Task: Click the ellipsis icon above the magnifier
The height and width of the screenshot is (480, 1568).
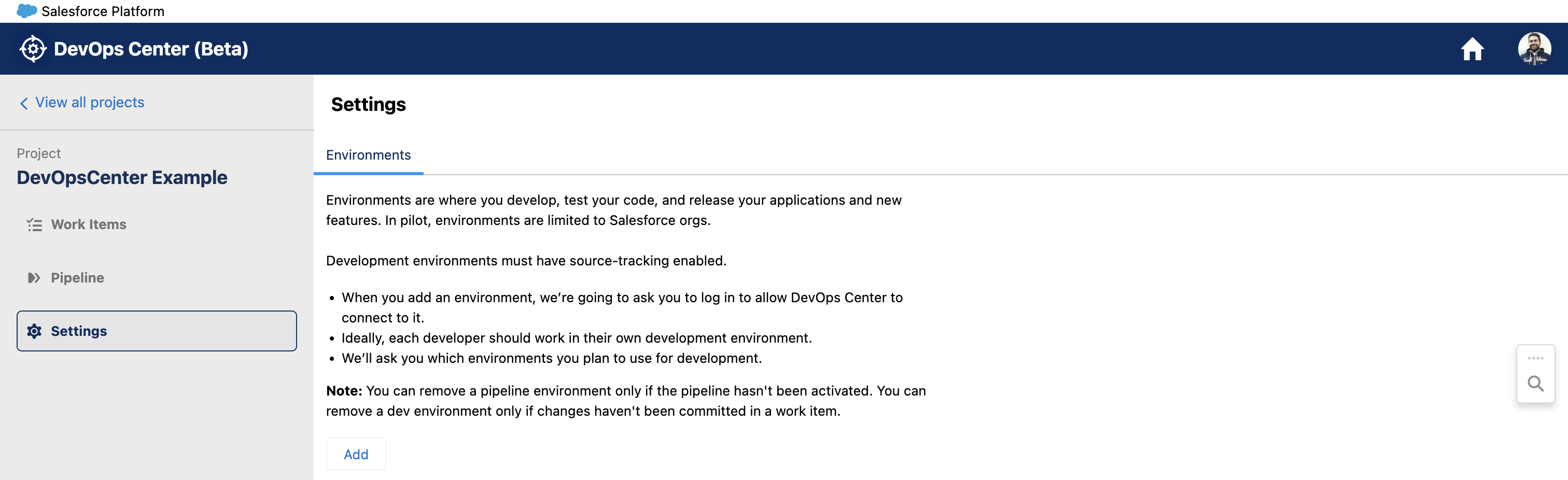Action: click(1535, 357)
